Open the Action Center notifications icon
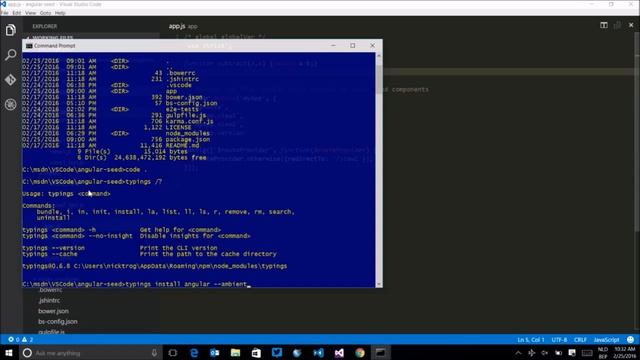 pos(572,353)
